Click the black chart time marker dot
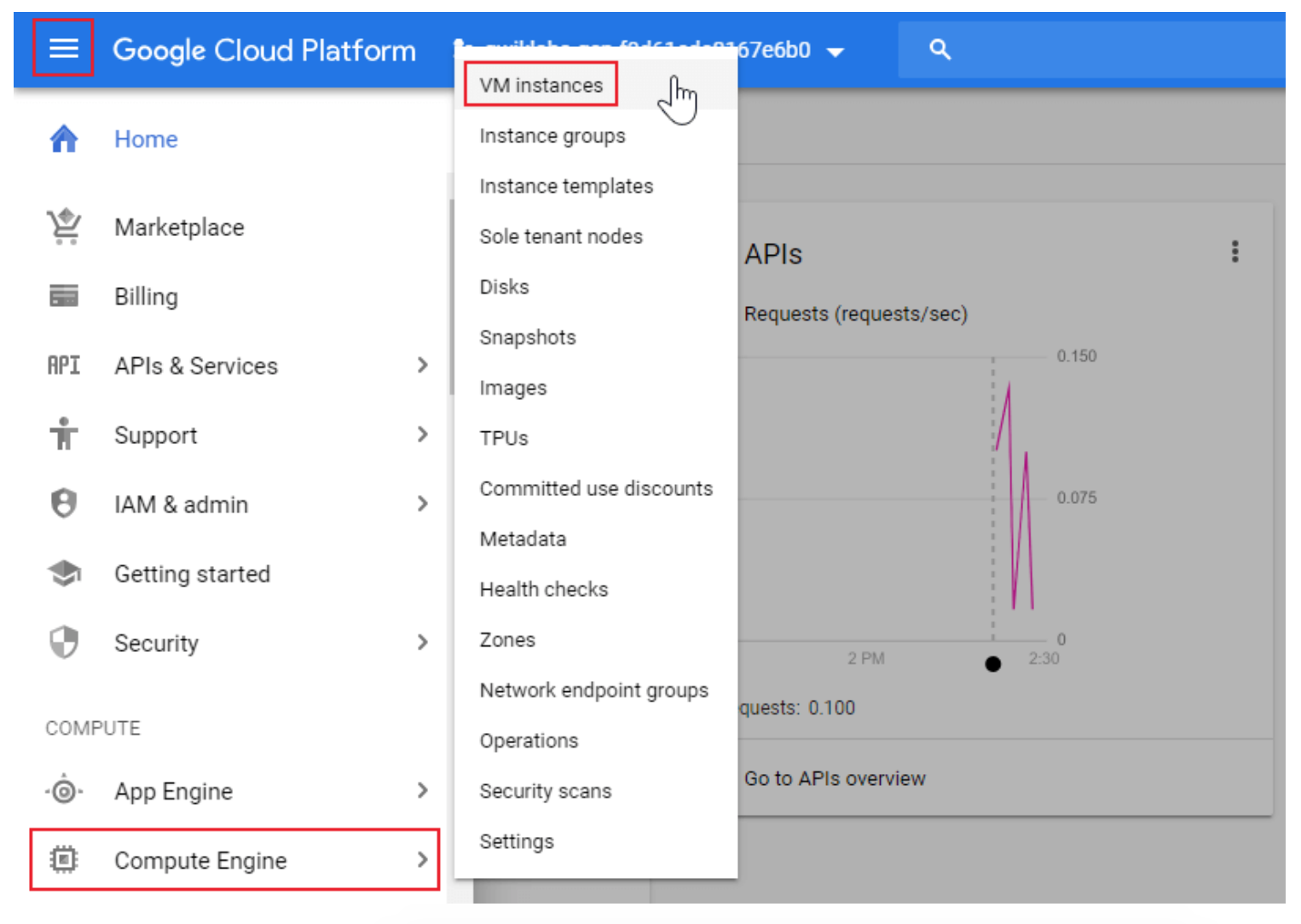1301x924 pixels. tap(992, 664)
